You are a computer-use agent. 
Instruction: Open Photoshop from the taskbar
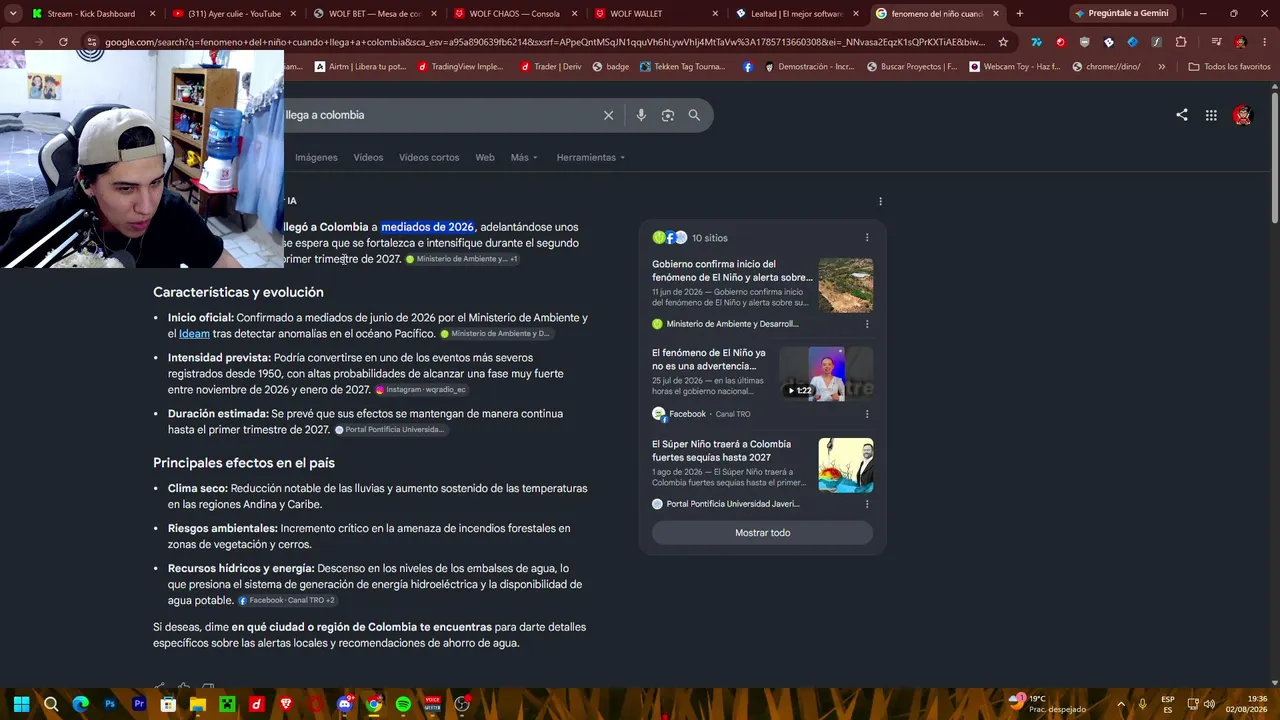pyautogui.click(x=110, y=704)
